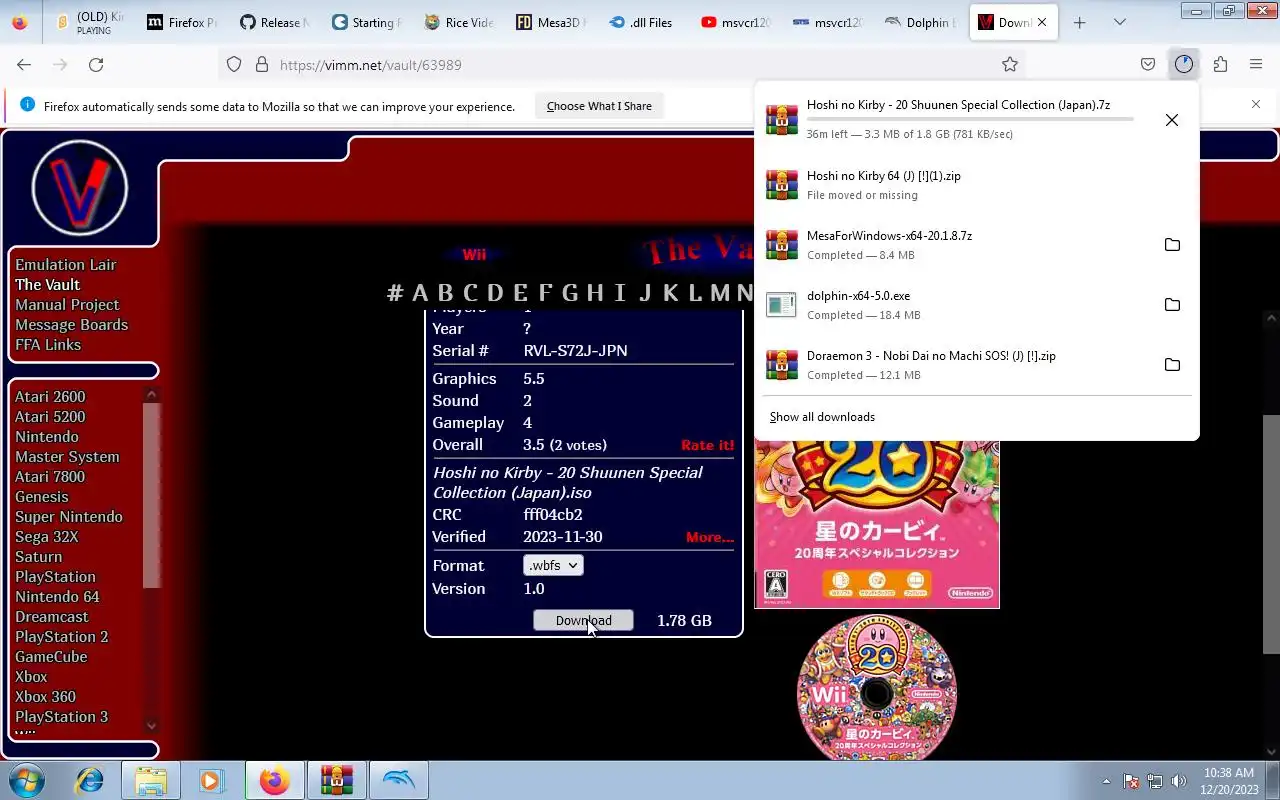This screenshot has width=1280, height=800.
Task: Cancel the Hoshi no Kirby .7z download
Action: pyautogui.click(x=1172, y=120)
